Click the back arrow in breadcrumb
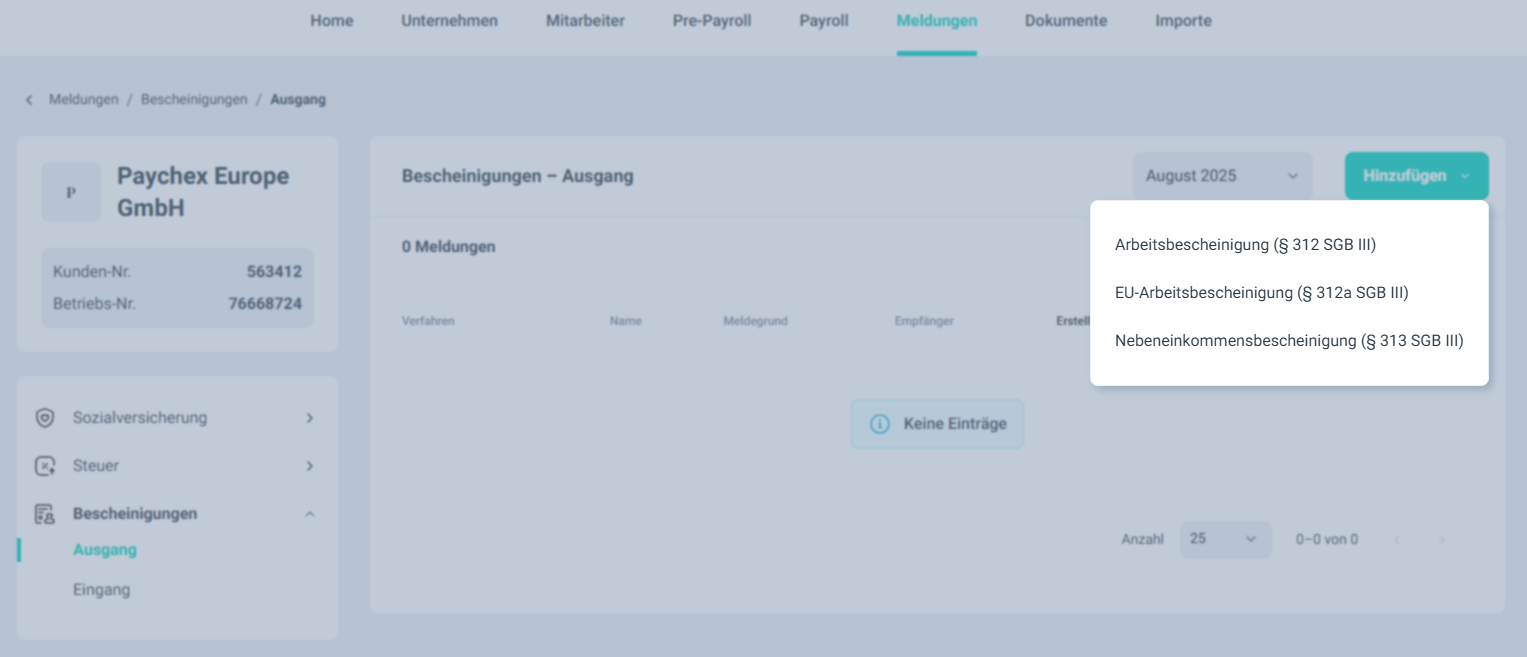Viewport: 1527px width, 657px height. pos(29,100)
